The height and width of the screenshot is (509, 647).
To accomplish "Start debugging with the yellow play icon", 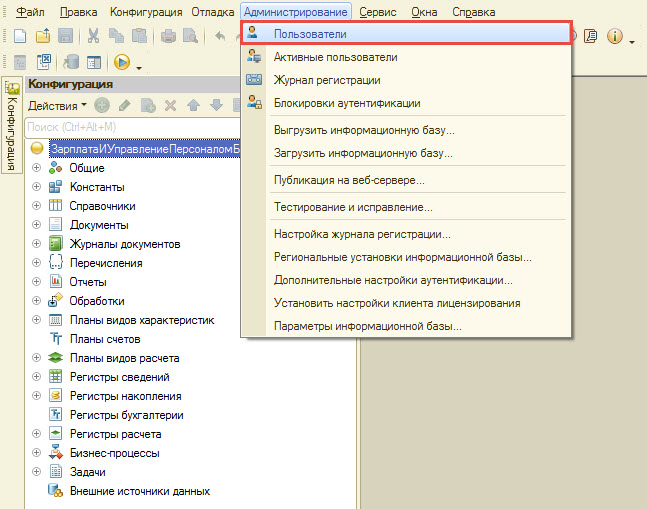I will tap(123, 62).
